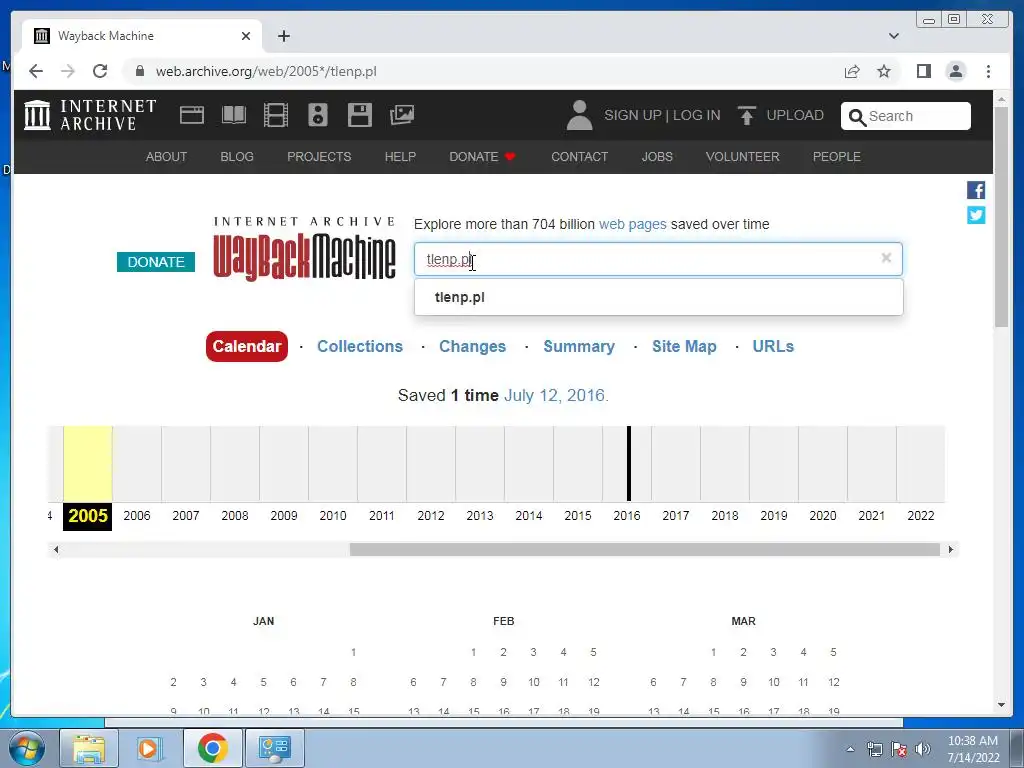Open Chrome three-dot menu
1024x768 pixels.
click(988, 71)
